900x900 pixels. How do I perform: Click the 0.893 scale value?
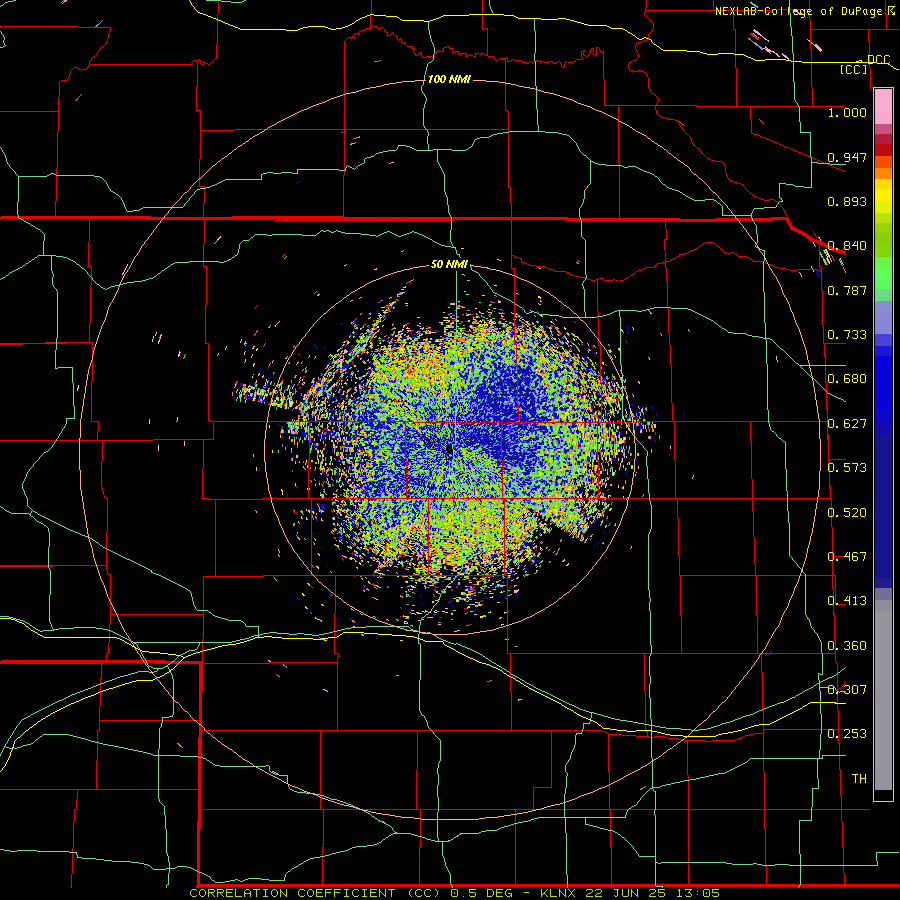847,201
